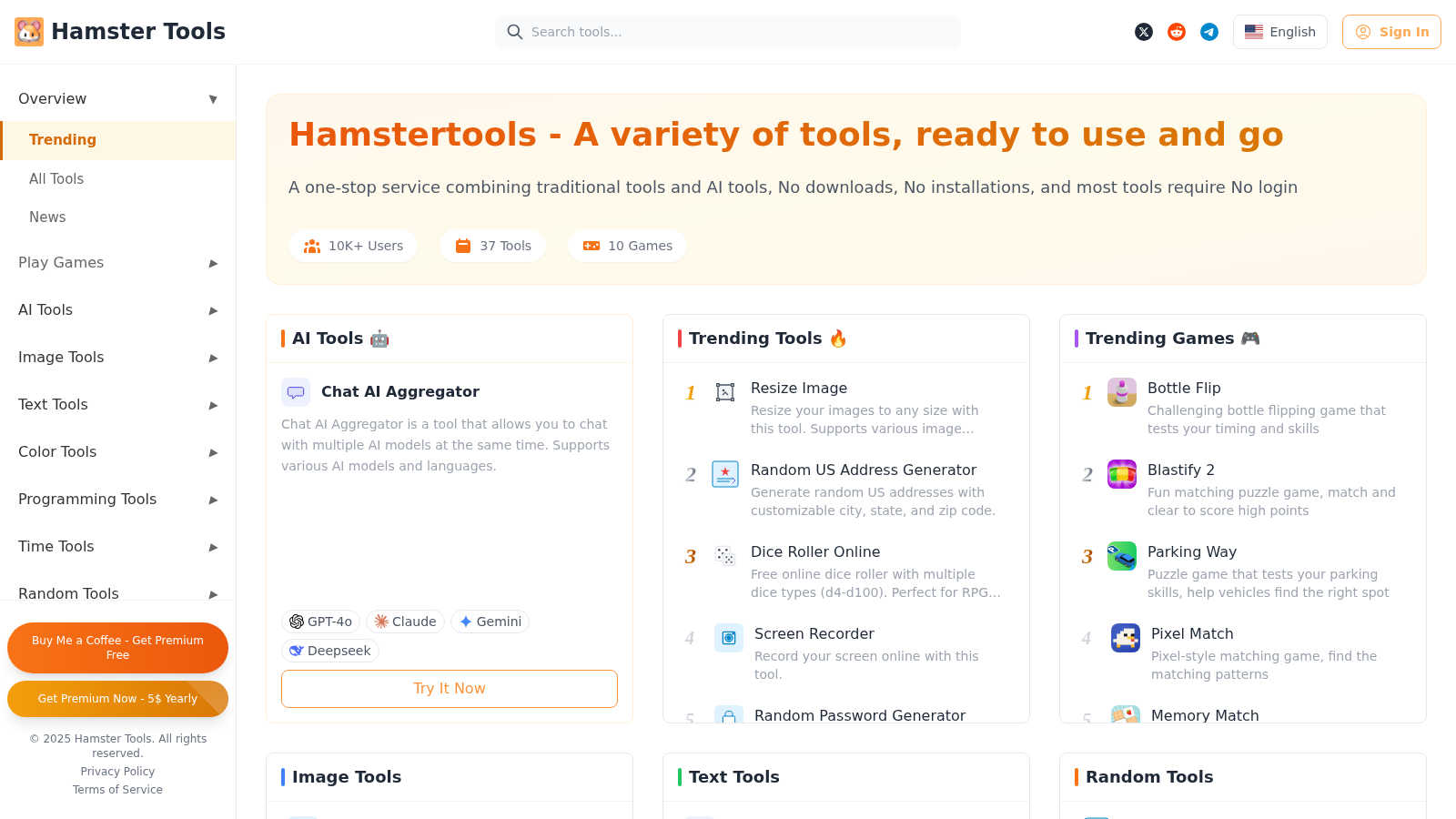Open the Bottle Flip game title
Screen dimensions: 1456x819
coord(1184,389)
